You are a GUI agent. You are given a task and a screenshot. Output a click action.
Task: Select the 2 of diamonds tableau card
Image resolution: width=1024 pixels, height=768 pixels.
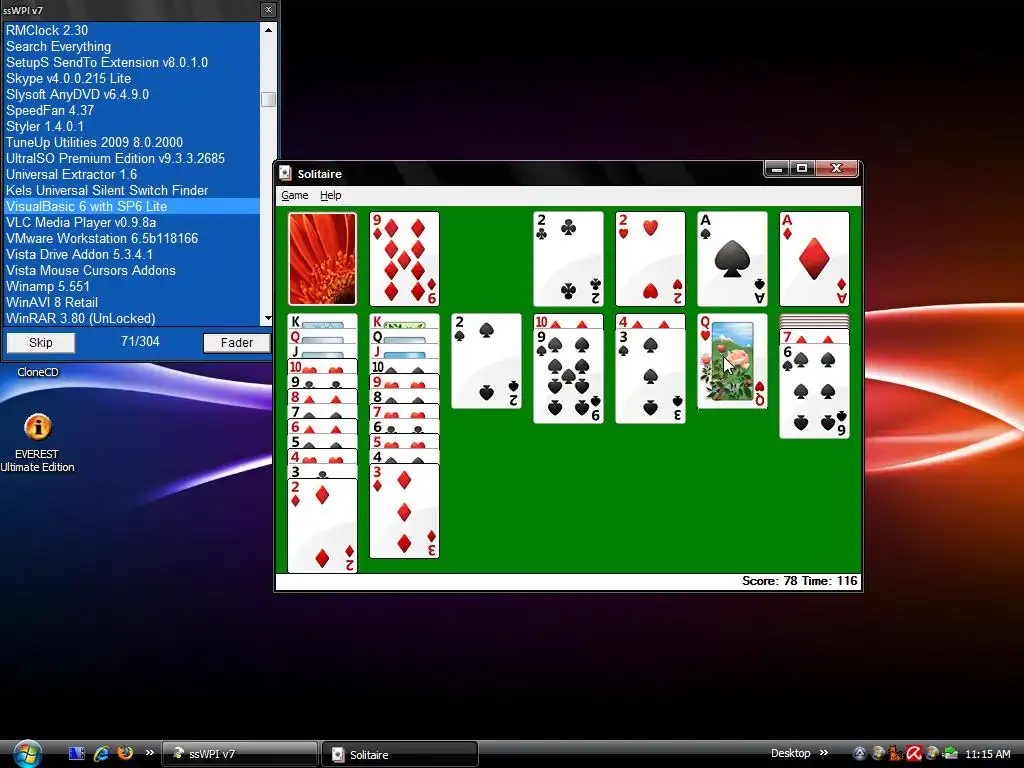point(323,526)
